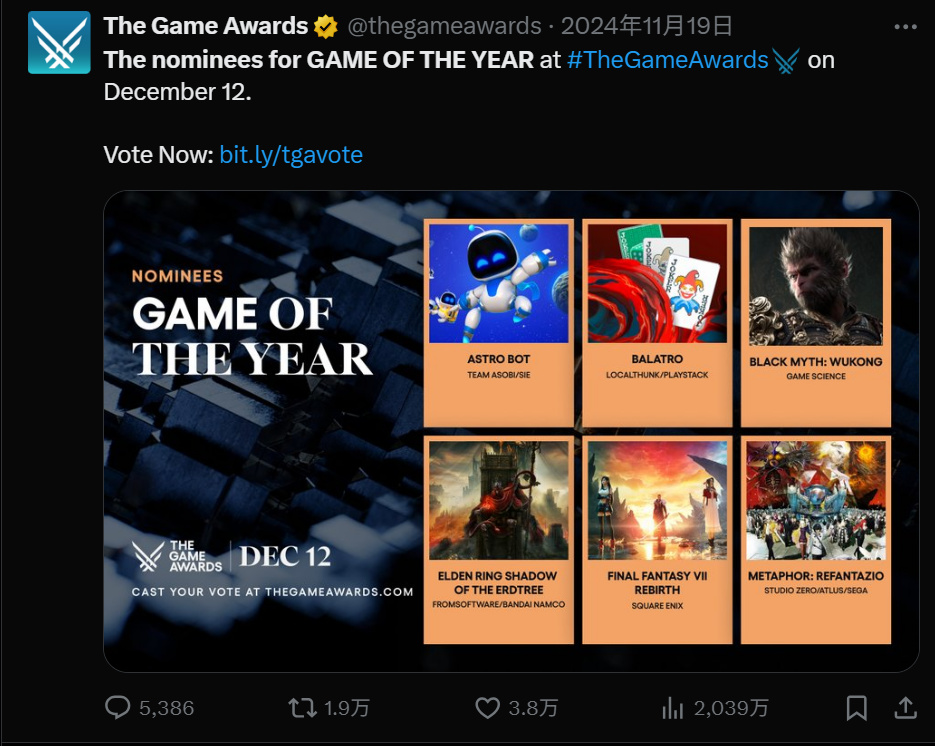Open the view analytics bar-chart icon
The width and height of the screenshot is (935, 746).
tap(672, 708)
